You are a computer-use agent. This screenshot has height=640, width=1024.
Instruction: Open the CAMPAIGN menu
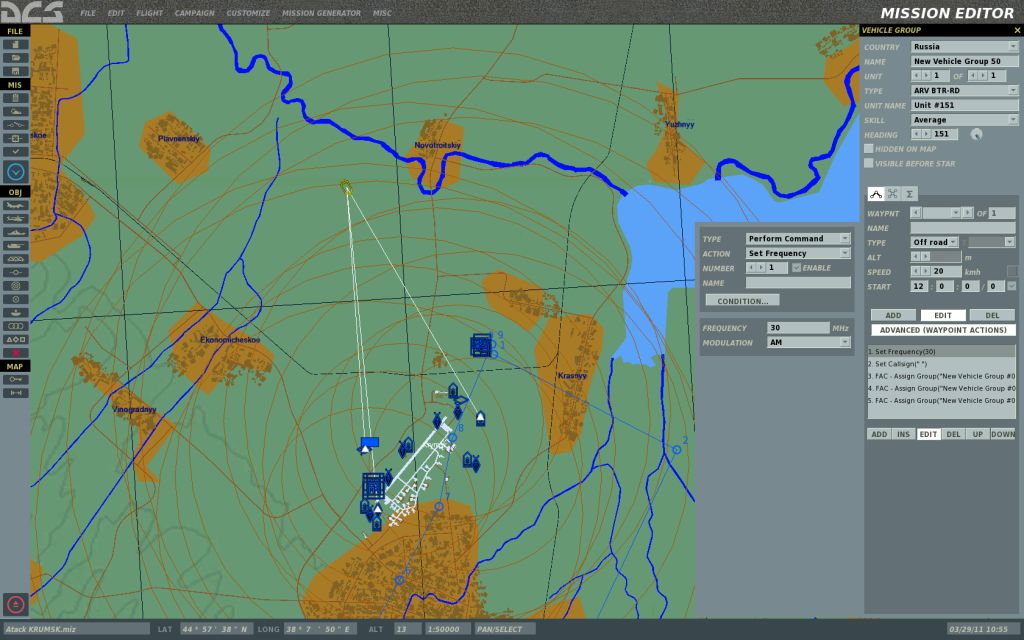194,13
